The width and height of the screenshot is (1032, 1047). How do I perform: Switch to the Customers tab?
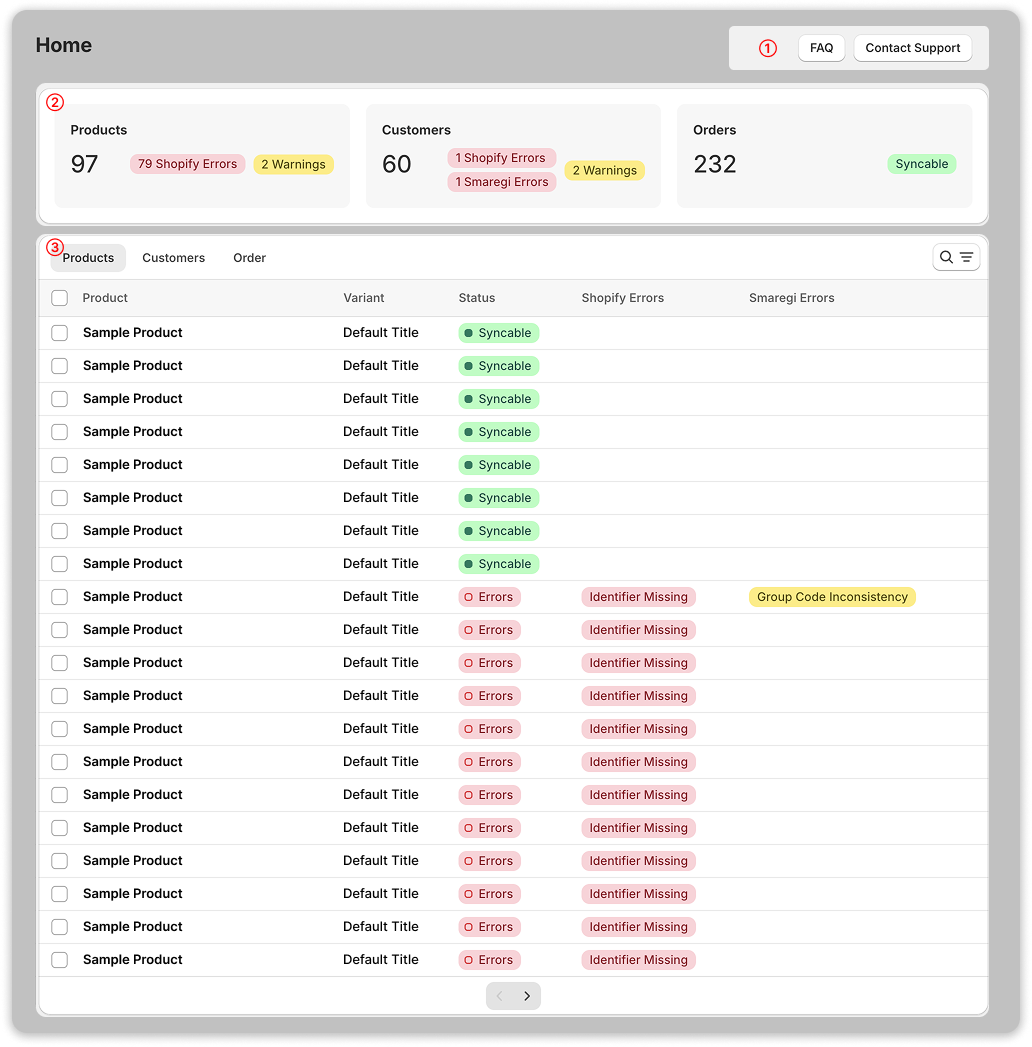tap(173, 258)
